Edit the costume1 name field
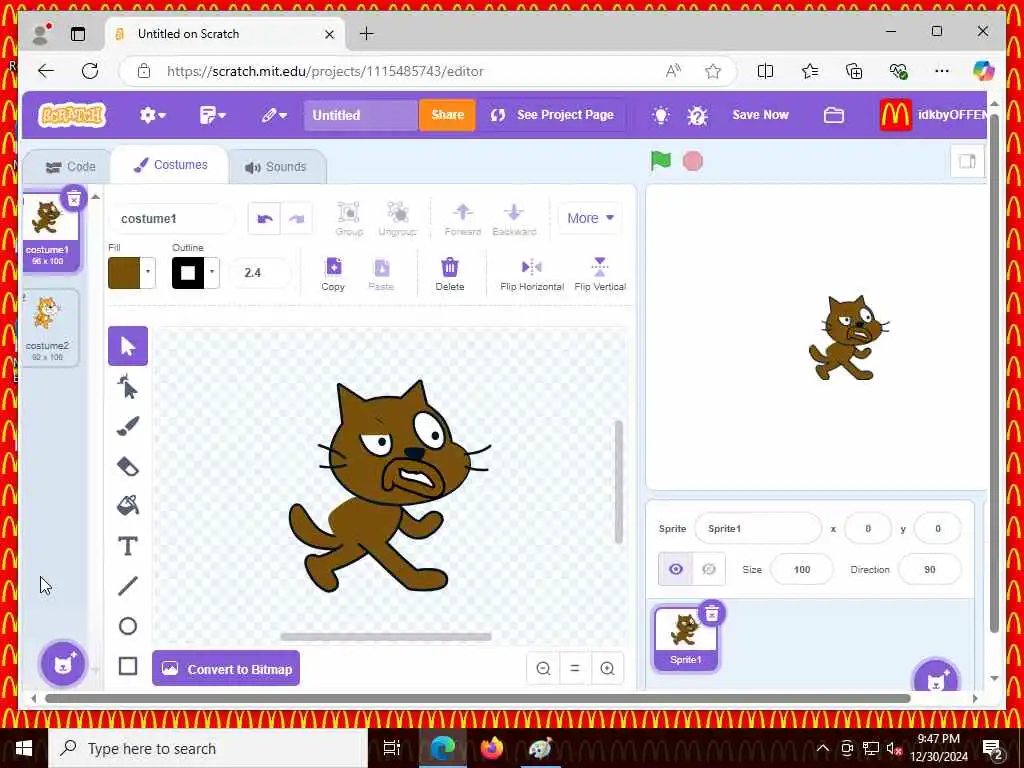The image size is (1024, 768). [172, 219]
